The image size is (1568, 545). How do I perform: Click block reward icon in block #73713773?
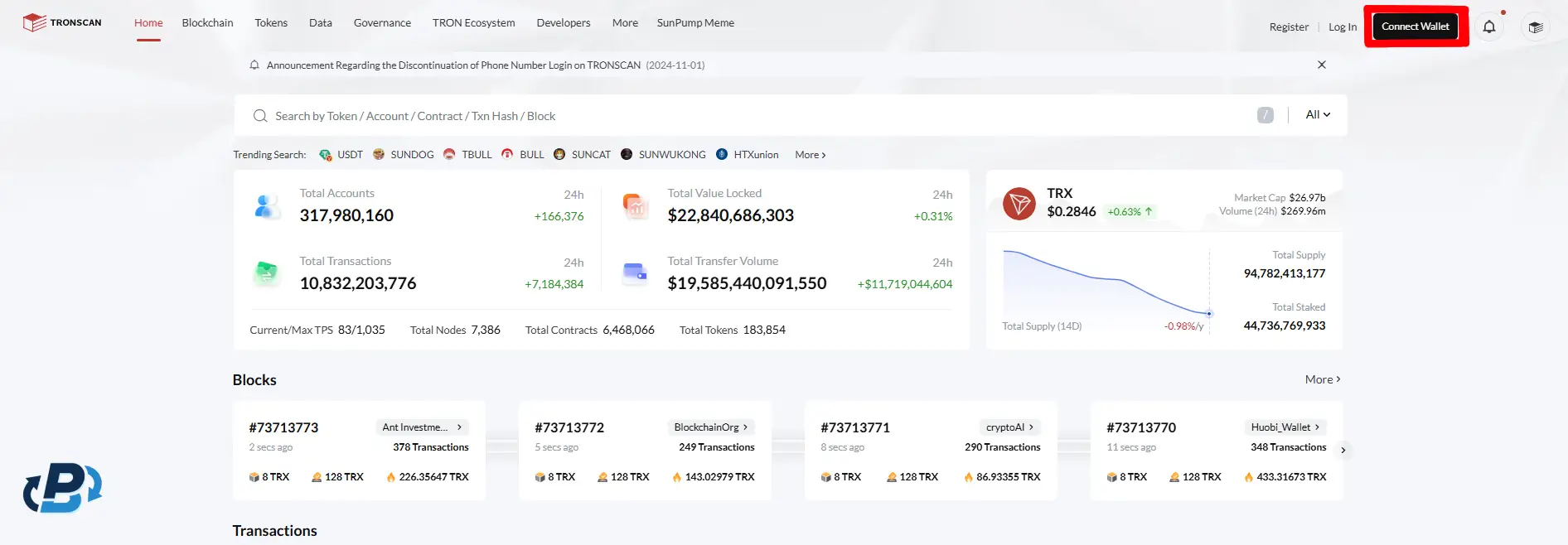click(254, 477)
